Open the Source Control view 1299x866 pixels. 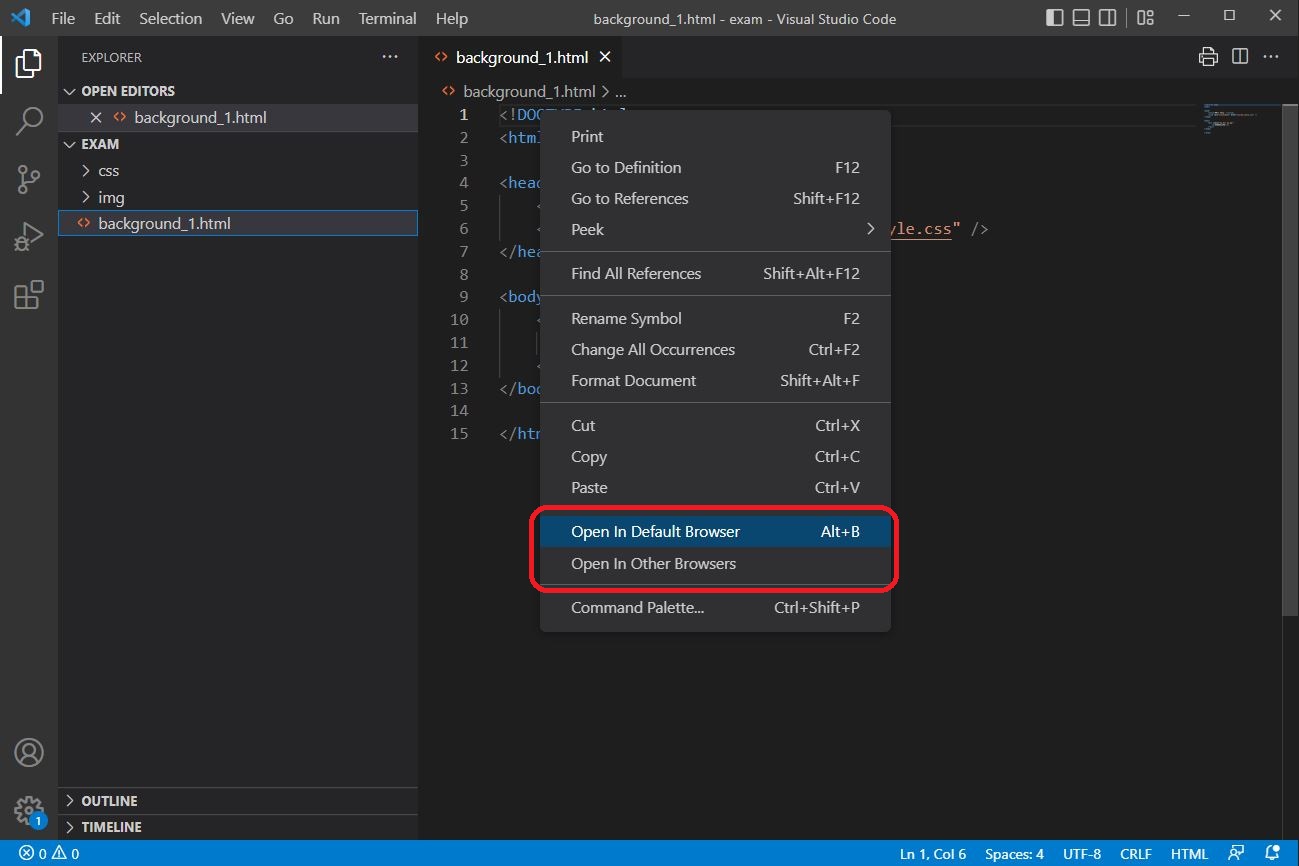tap(29, 180)
